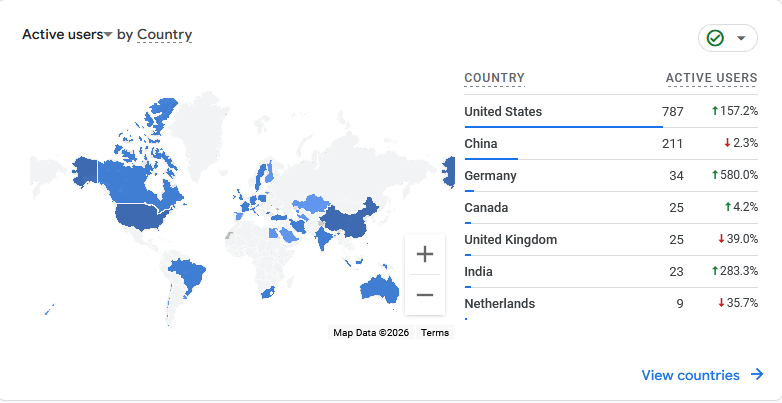This screenshot has height=403, width=782.
Task: Click the India row's green up arrow
Action: click(x=716, y=271)
